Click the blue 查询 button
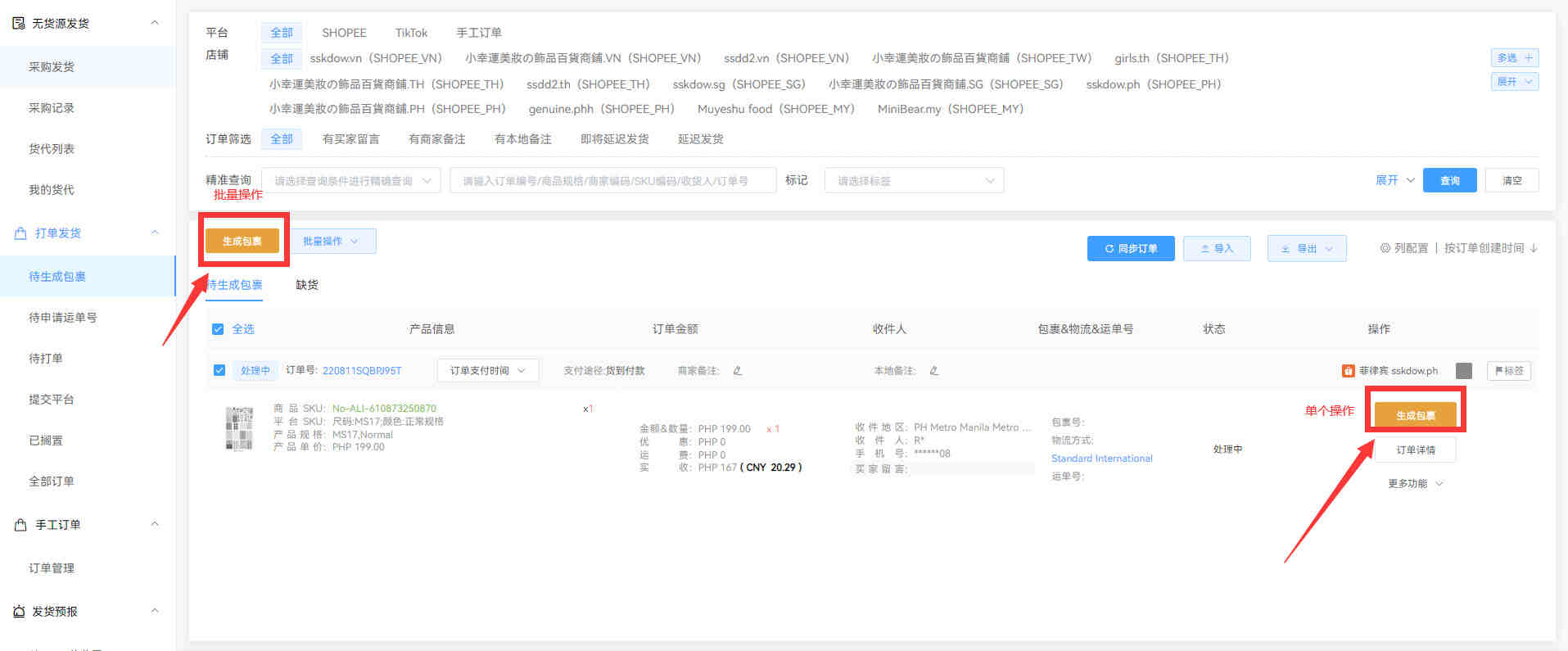 1450,181
